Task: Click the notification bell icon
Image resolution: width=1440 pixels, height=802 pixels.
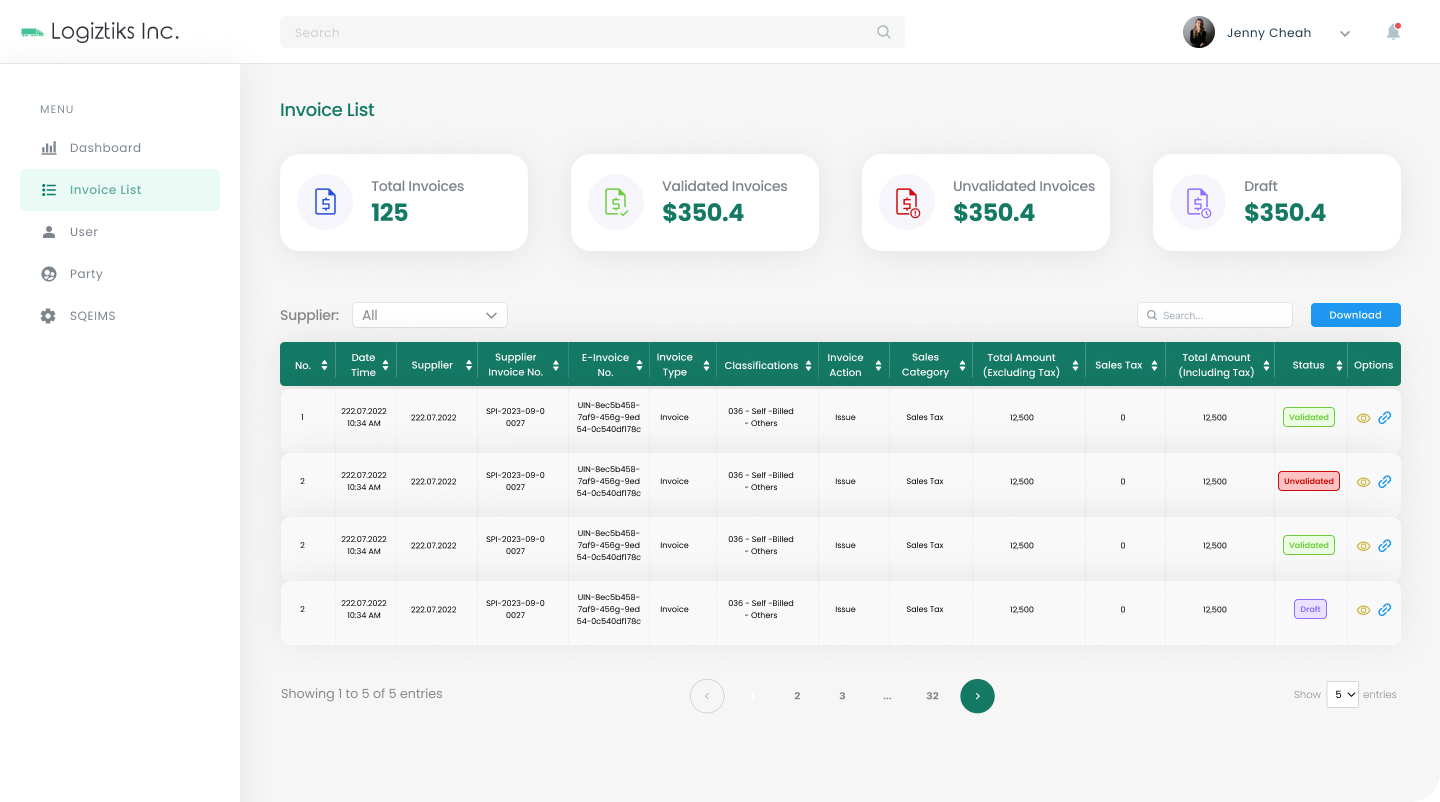Action: [1393, 32]
